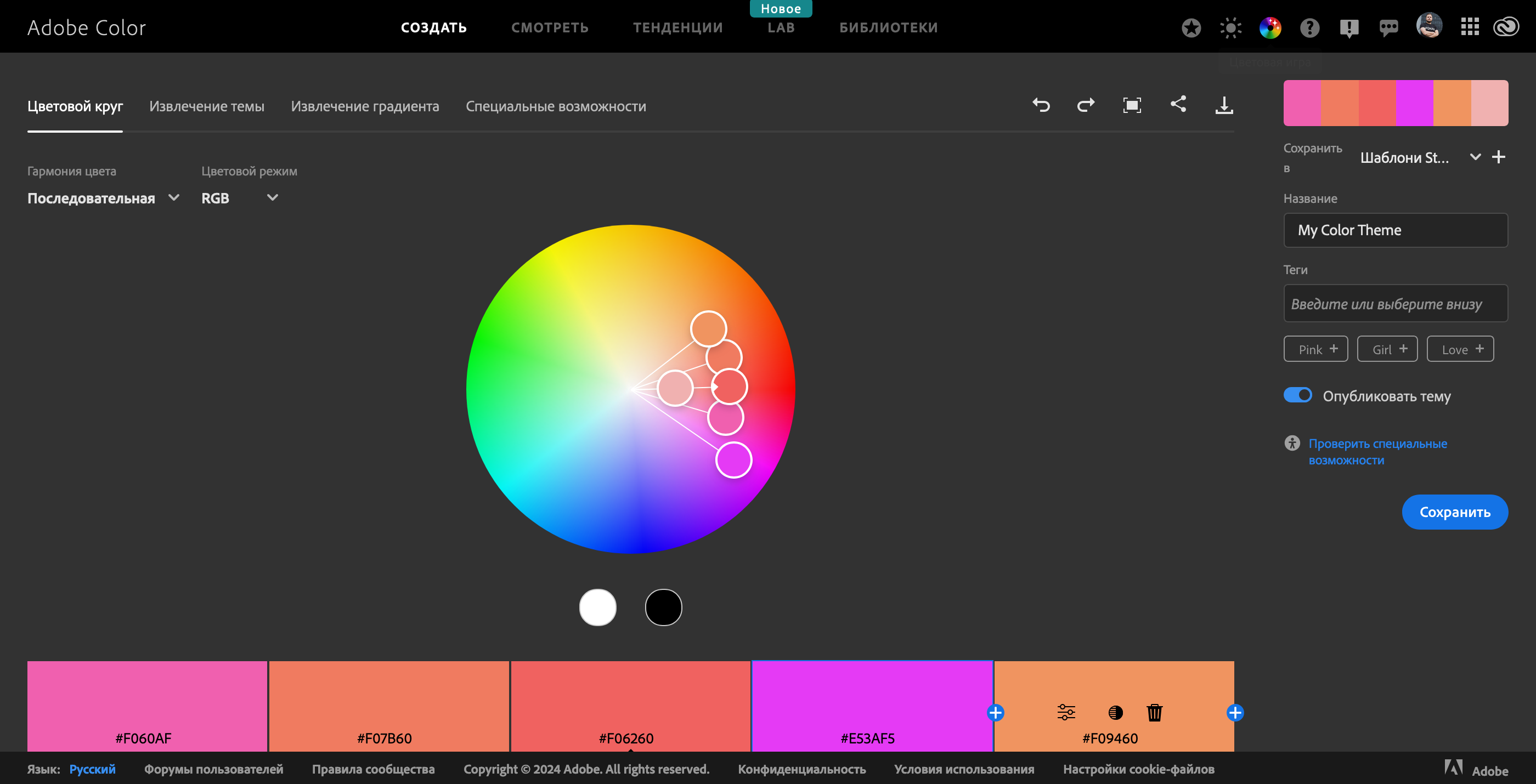The height and width of the screenshot is (784, 1536).
Task: Click the undo arrow icon
Action: tap(1040, 104)
